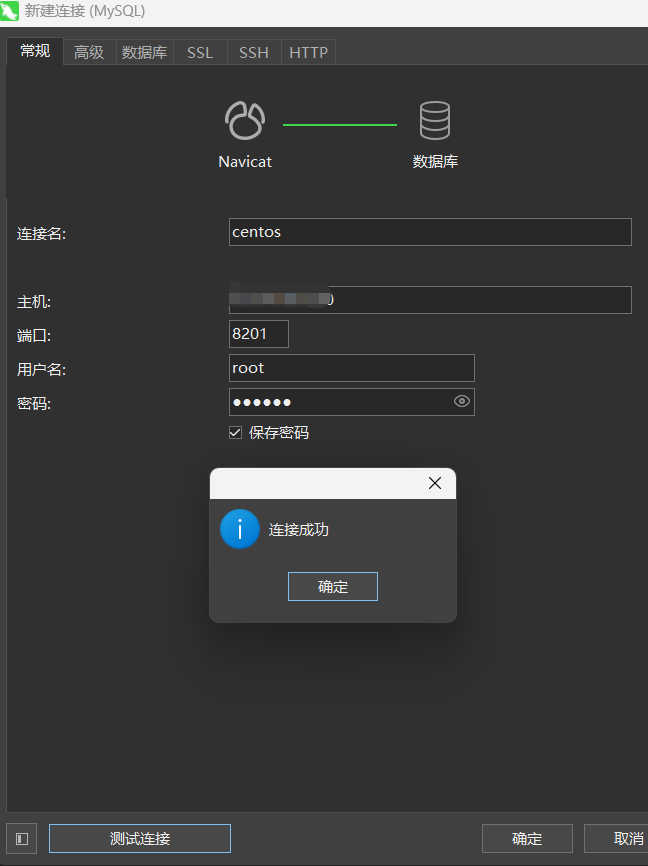This screenshot has width=648, height=866.
Task: Click the 连接名: label
Action: 41,234
